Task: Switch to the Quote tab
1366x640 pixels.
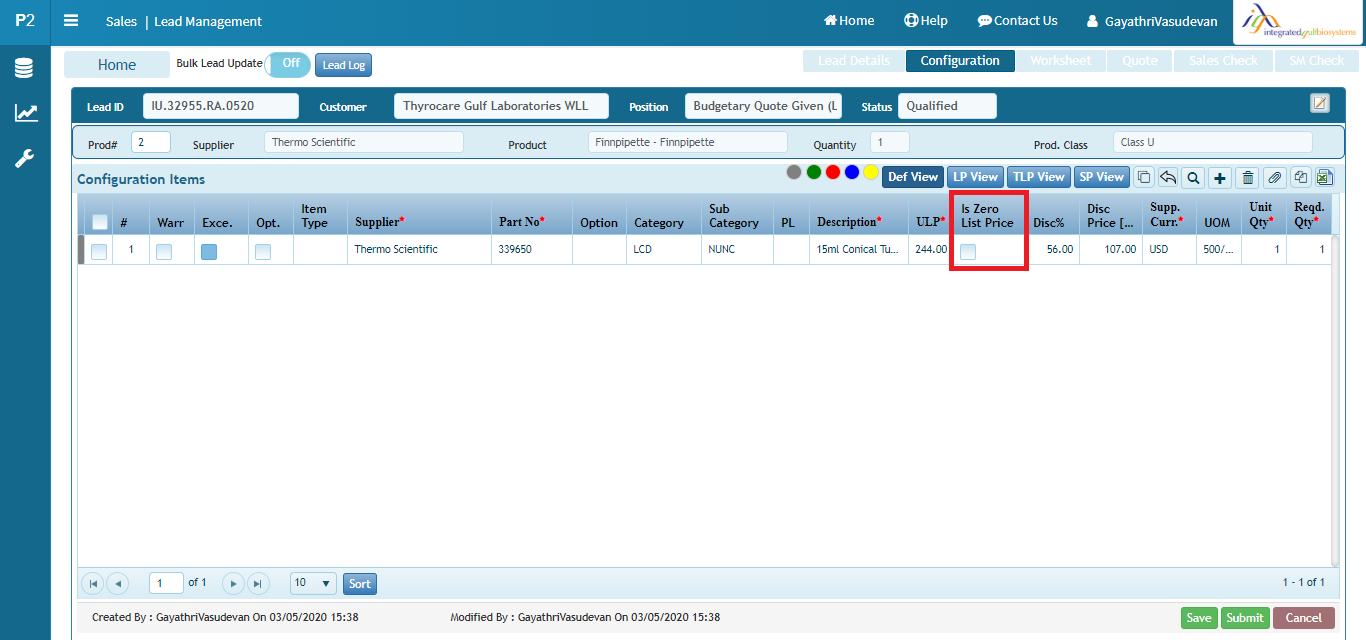Action: pyautogui.click(x=1139, y=61)
